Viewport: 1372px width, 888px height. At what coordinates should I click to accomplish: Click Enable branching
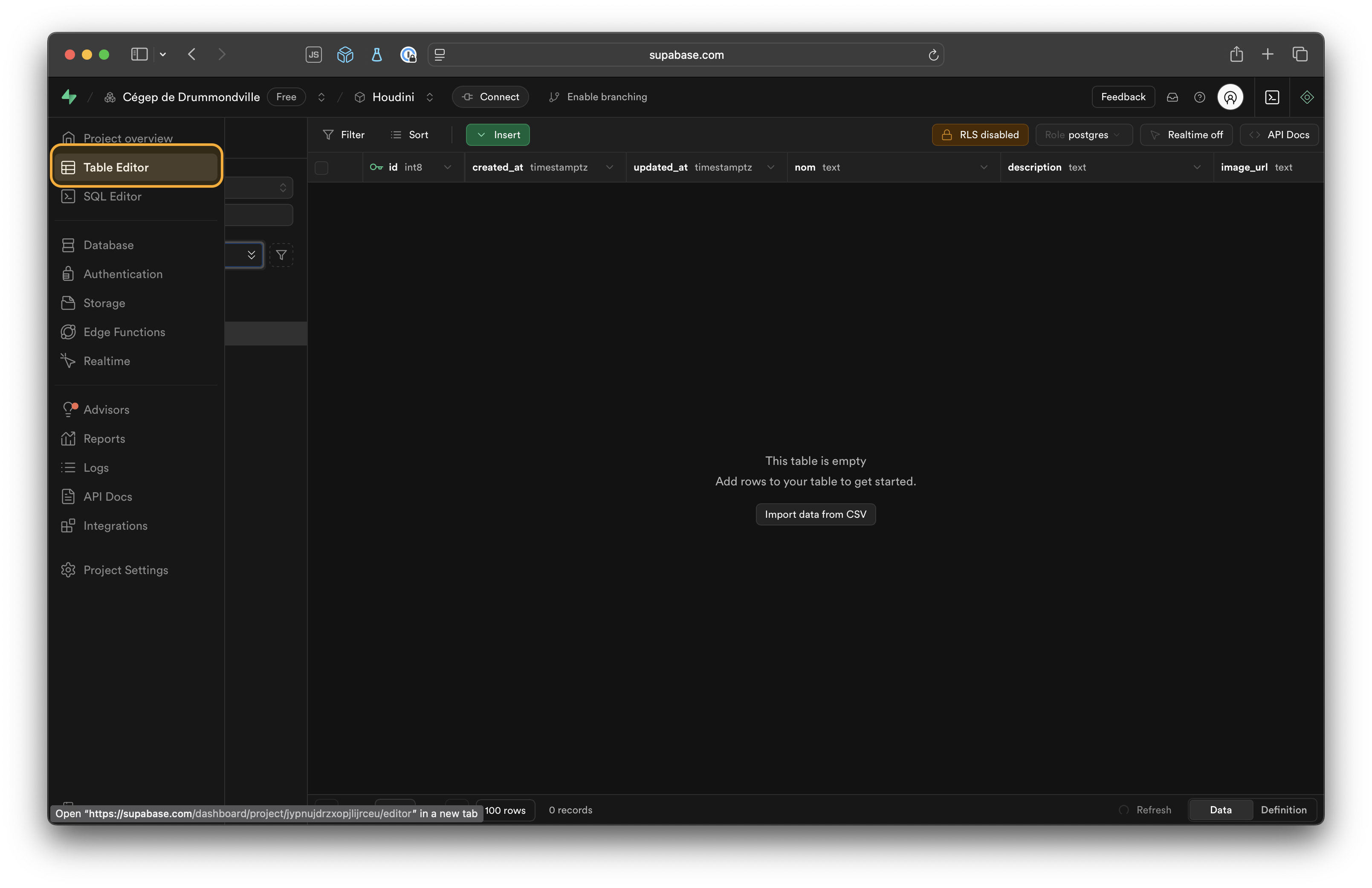598,97
